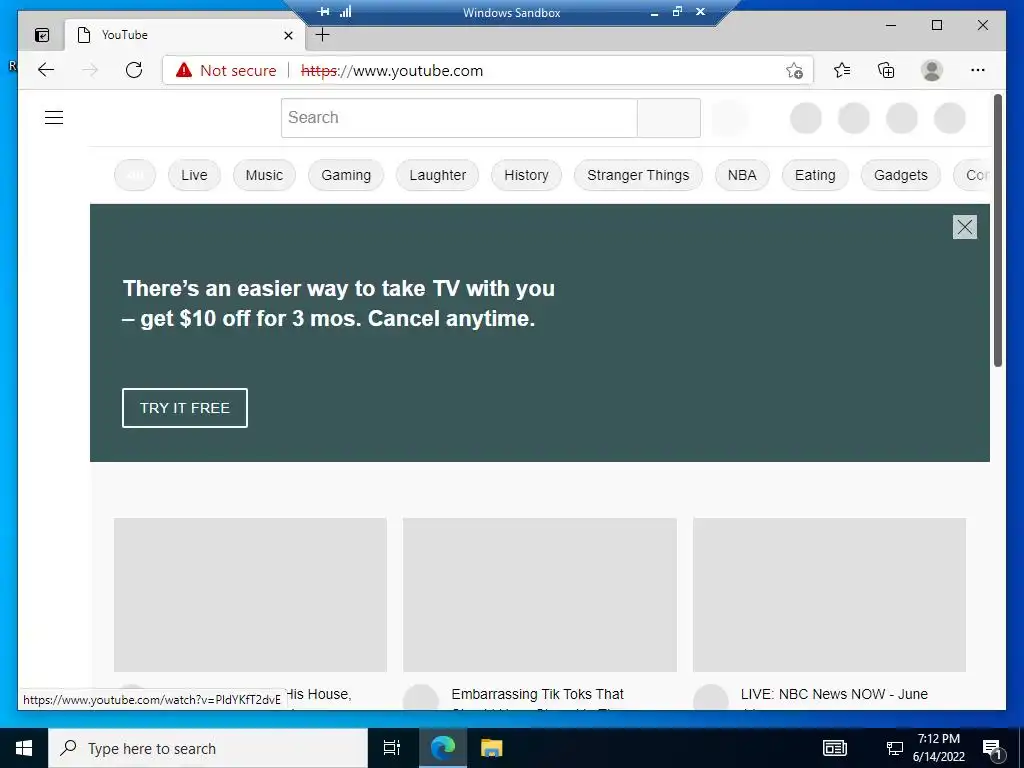This screenshot has height=768, width=1024.
Task: Select the All filter chip
Action: coord(135,175)
